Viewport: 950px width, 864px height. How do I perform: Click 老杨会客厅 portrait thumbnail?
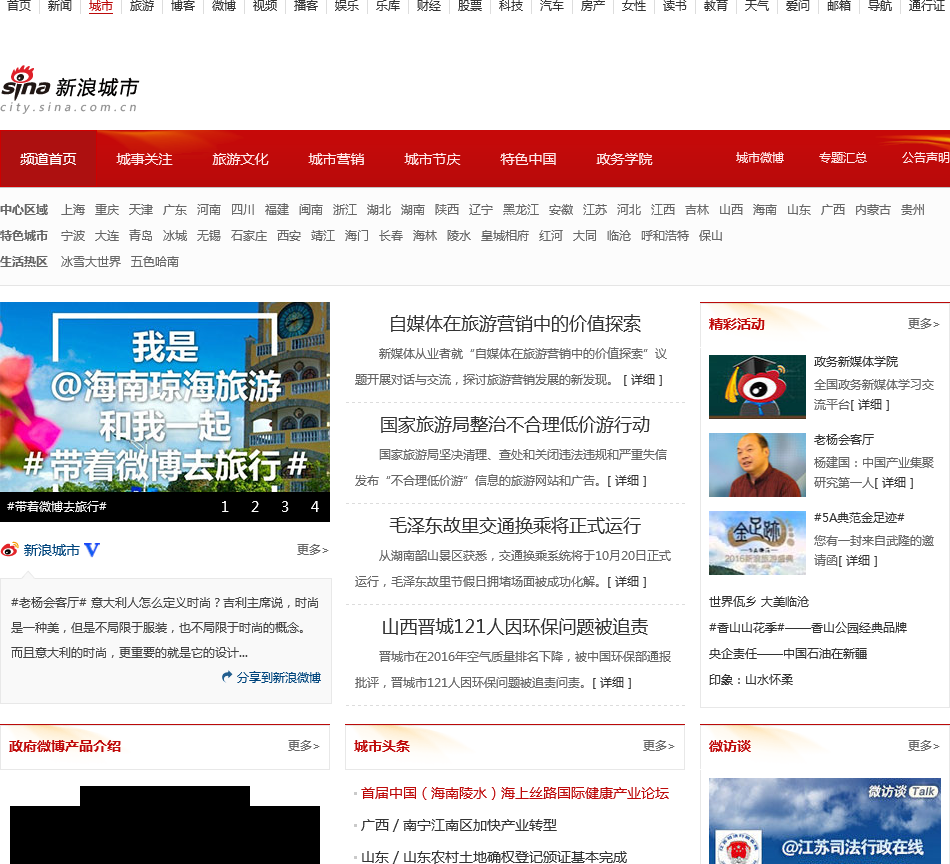(757, 465)
